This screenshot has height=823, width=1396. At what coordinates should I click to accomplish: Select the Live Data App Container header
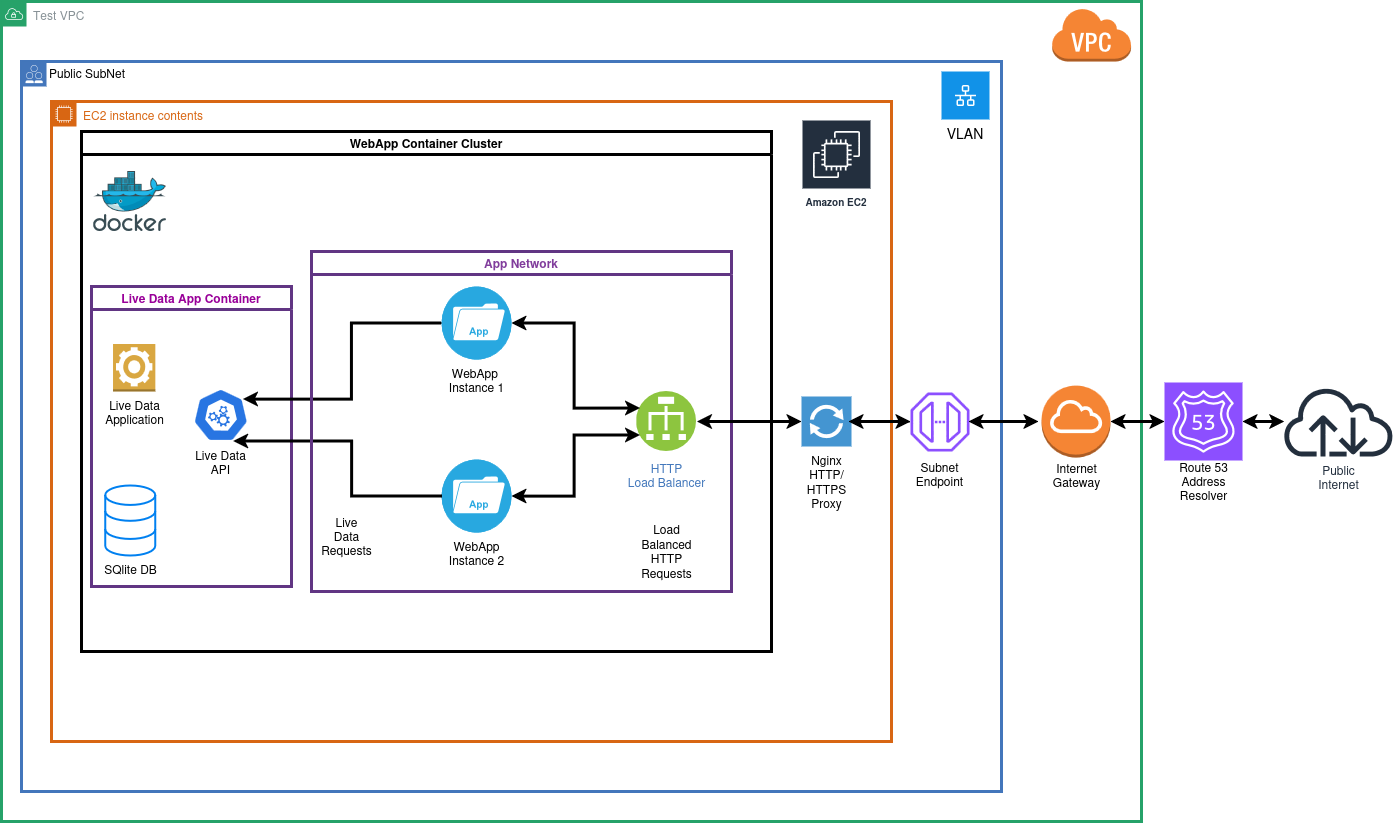point(191,299)
